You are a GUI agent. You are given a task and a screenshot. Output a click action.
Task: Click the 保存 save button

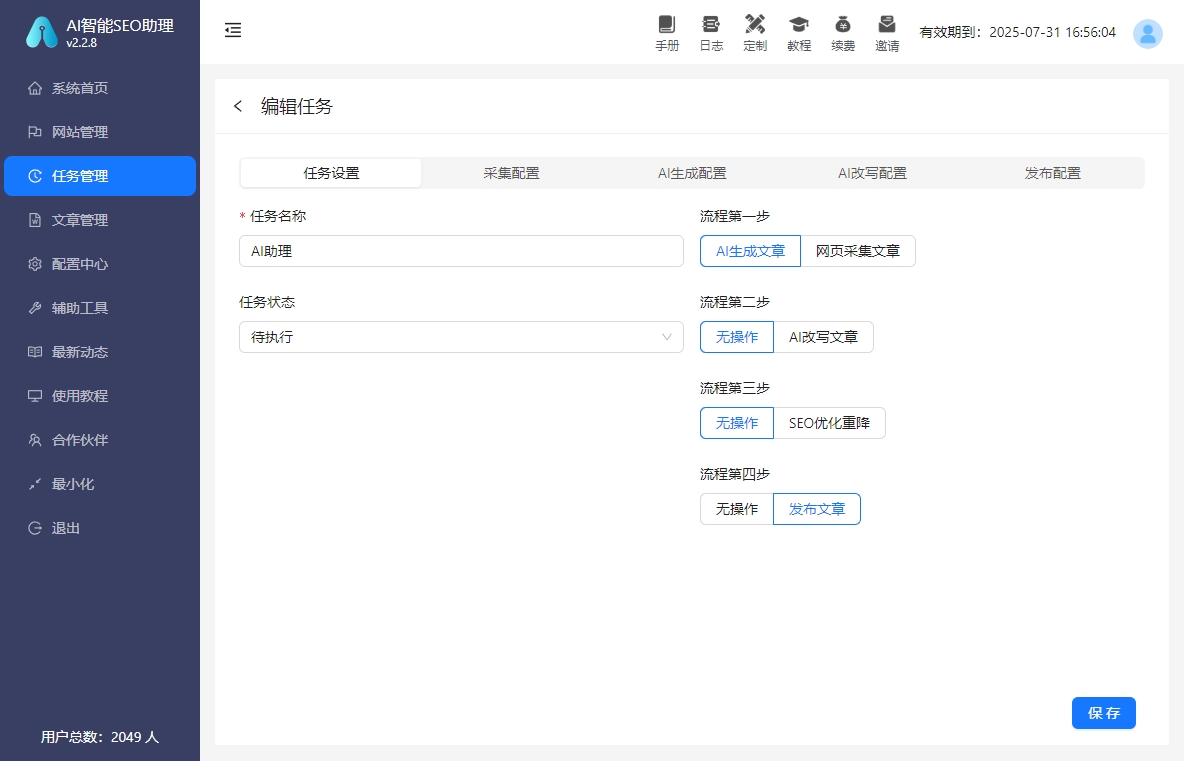1103,713
